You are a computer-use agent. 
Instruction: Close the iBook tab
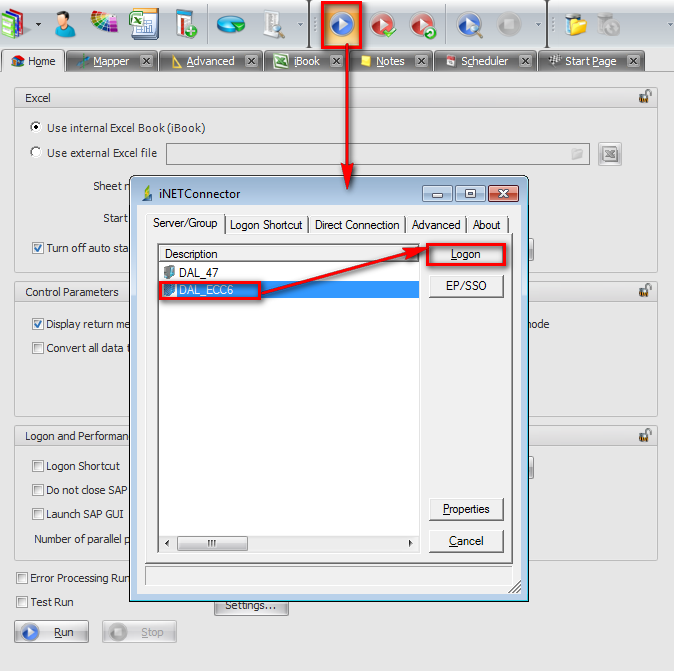(337, 61)
